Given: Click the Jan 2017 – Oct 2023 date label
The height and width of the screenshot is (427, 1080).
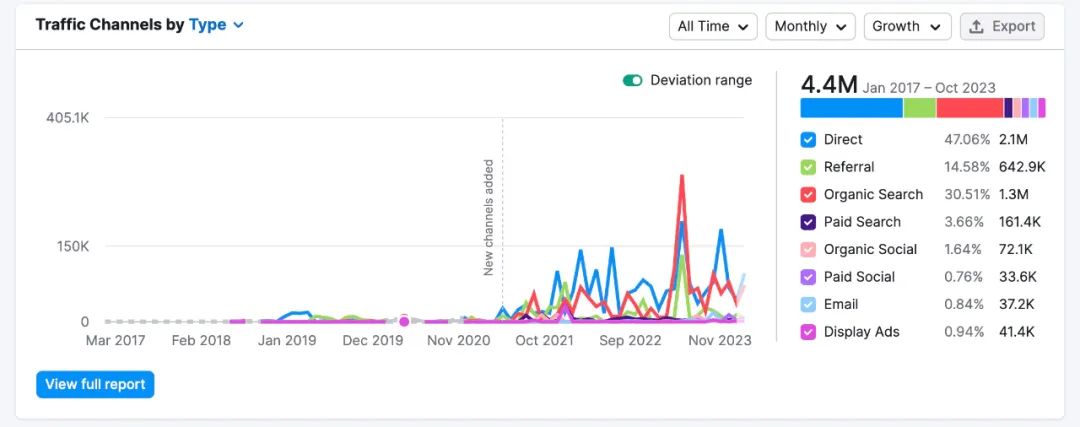Looking at the screenshot, I should click(929, 87).
